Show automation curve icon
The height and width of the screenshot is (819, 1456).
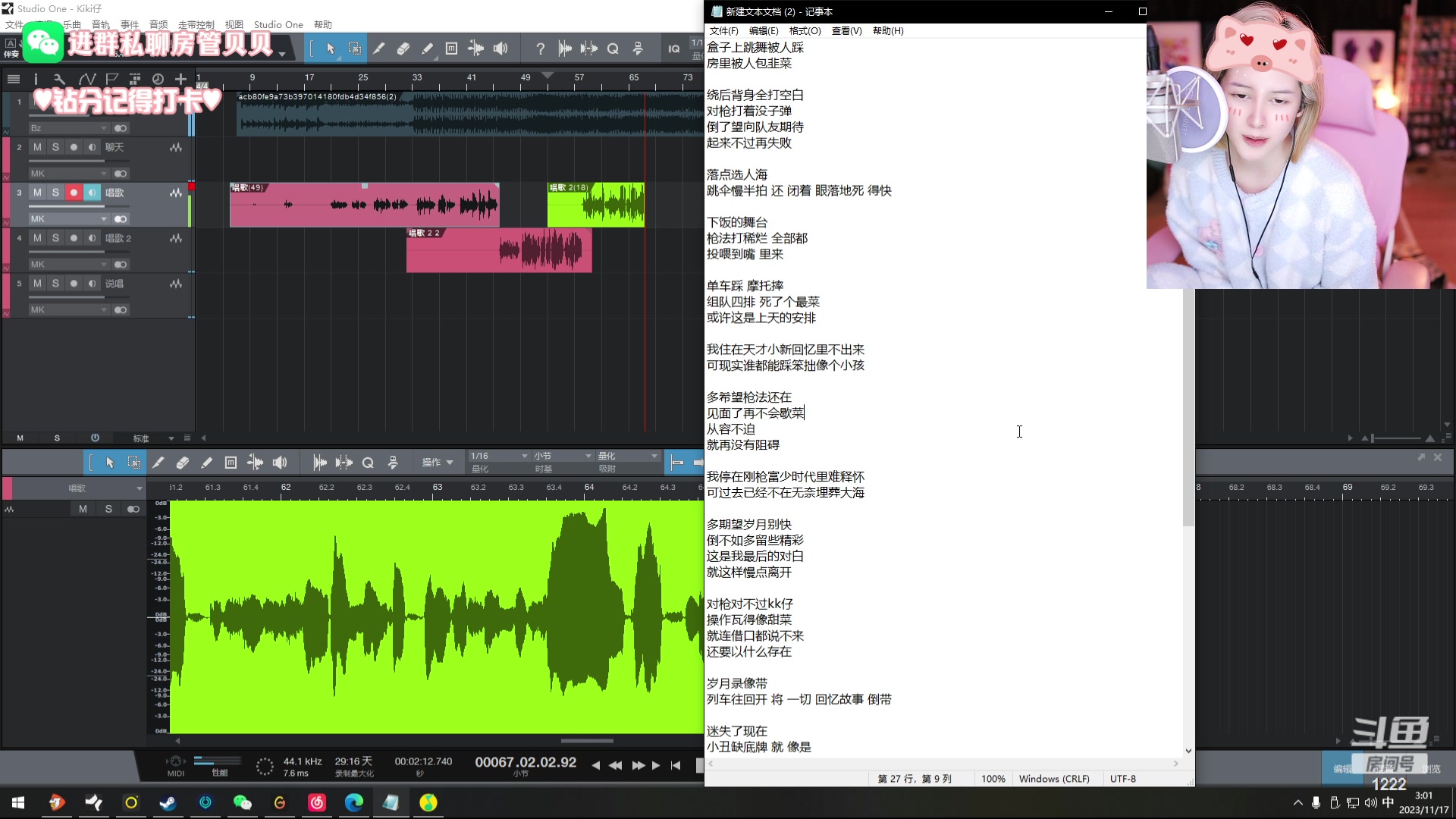tap(86, 79)
